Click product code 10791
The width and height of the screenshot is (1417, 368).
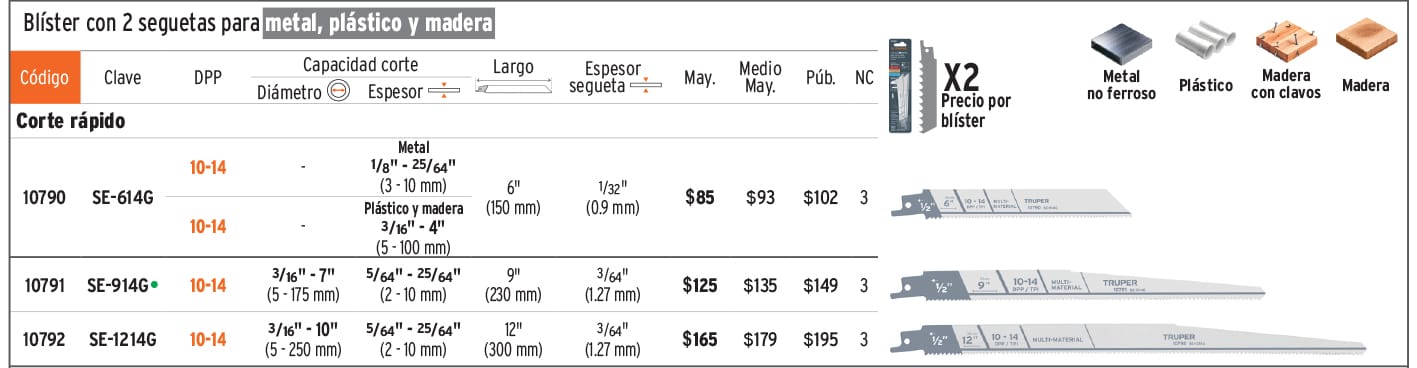click(x=44, y=285)
